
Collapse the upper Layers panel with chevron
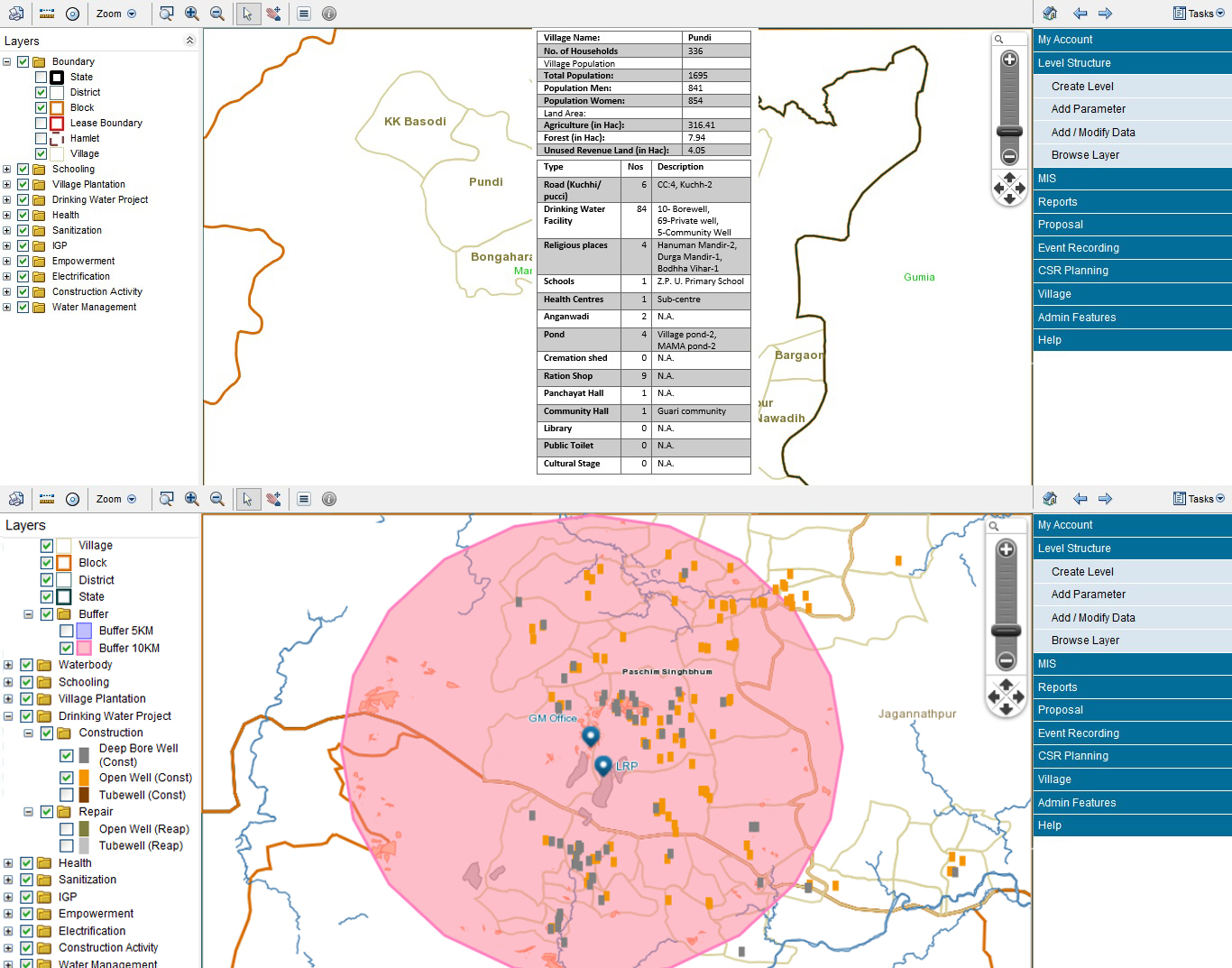(189, 41)
